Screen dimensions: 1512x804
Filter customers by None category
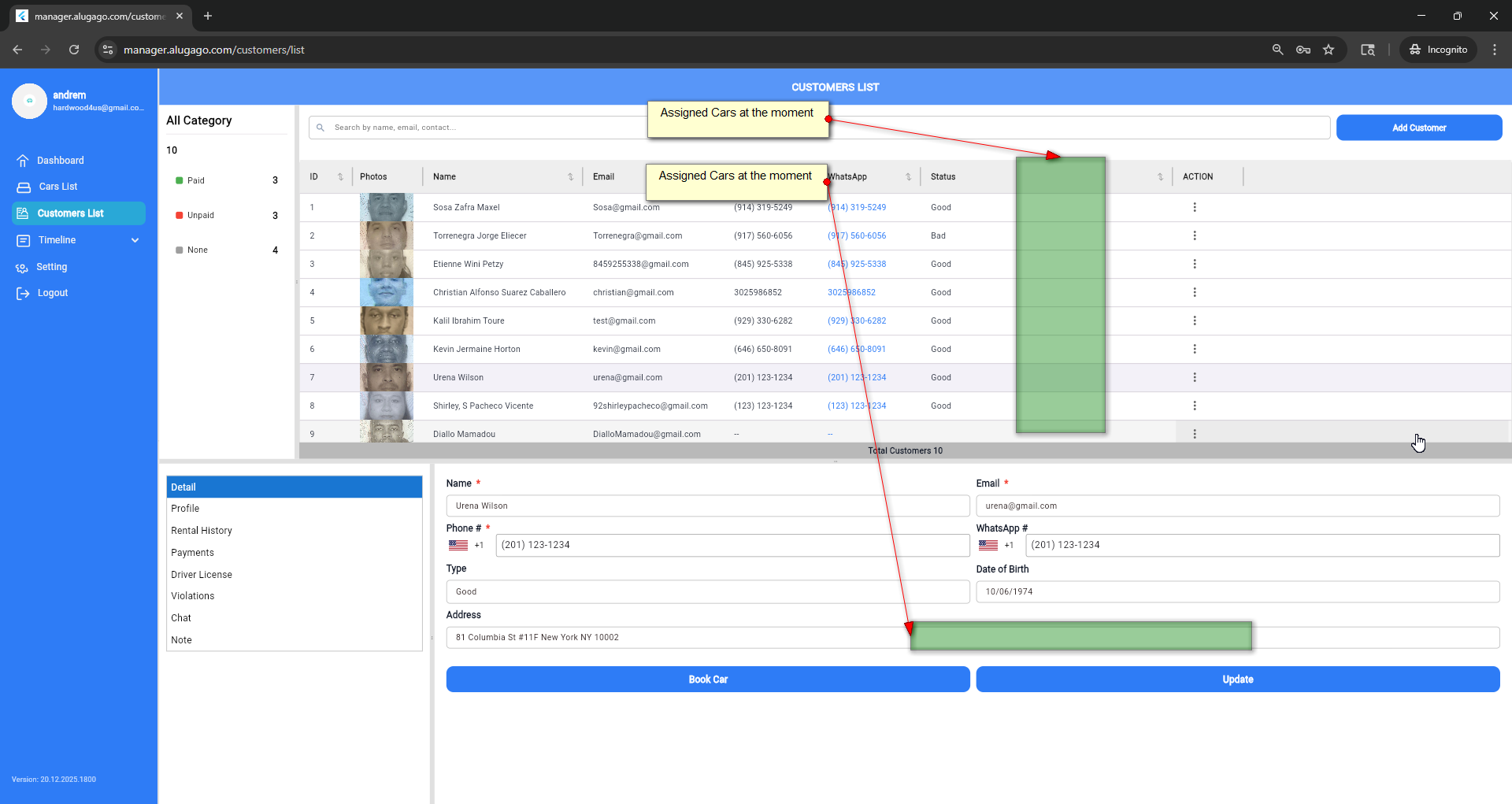pyautogui.click(x=197, y=250)
